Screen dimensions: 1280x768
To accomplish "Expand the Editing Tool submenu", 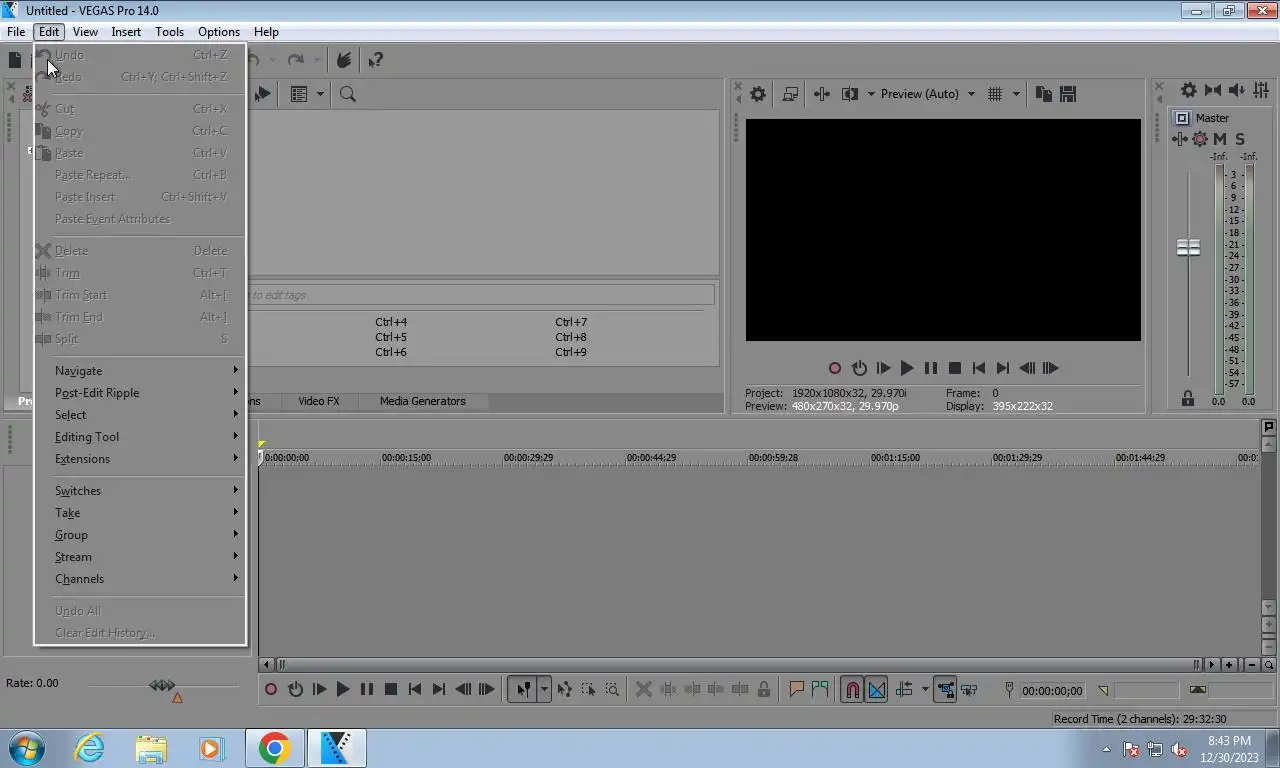I will (x=140, y=437).
